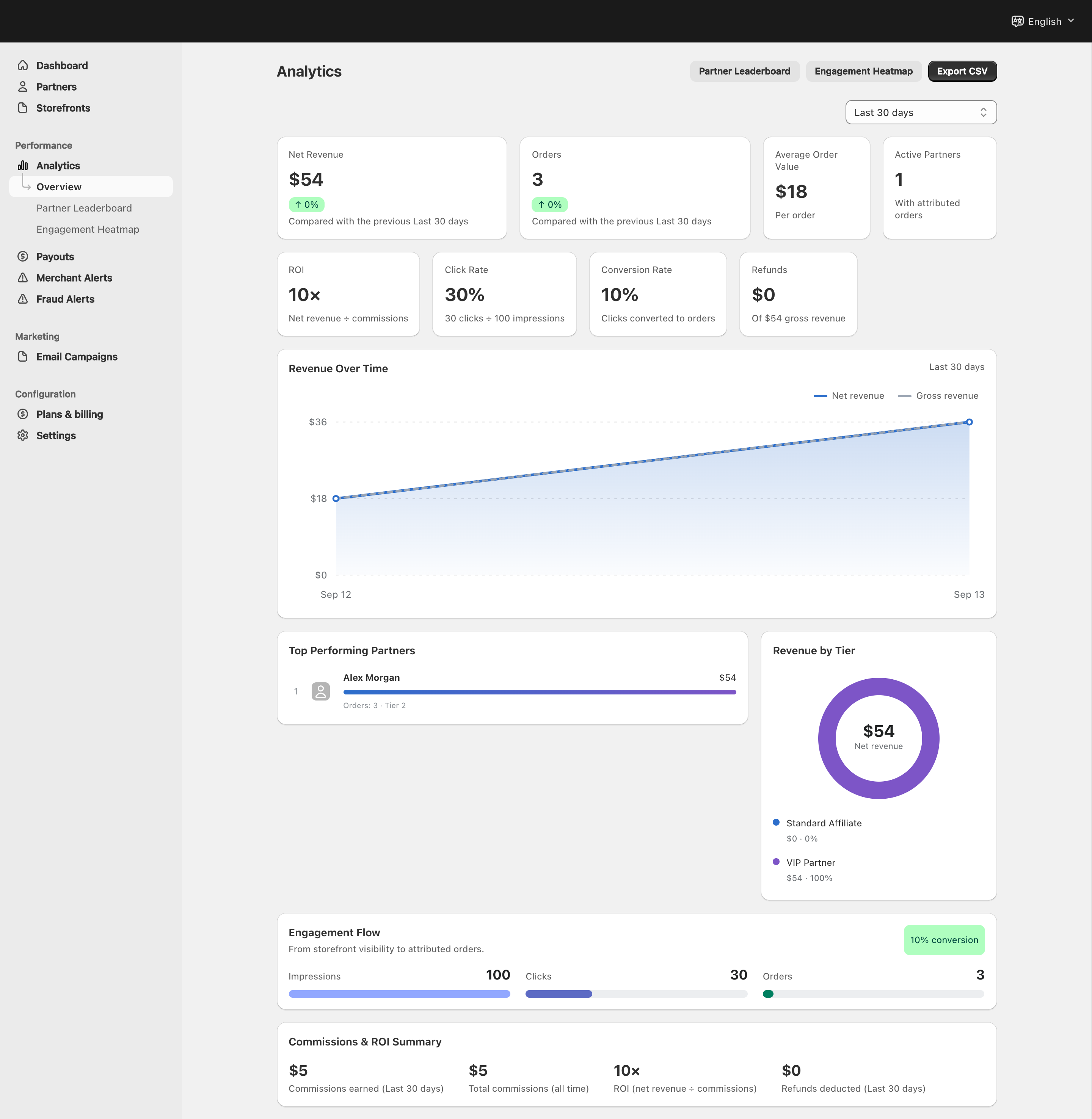Viewport: 1092px width, 1119px height.
Task: Open the Last 30 days range selector
Action: [x=921, y=112]
